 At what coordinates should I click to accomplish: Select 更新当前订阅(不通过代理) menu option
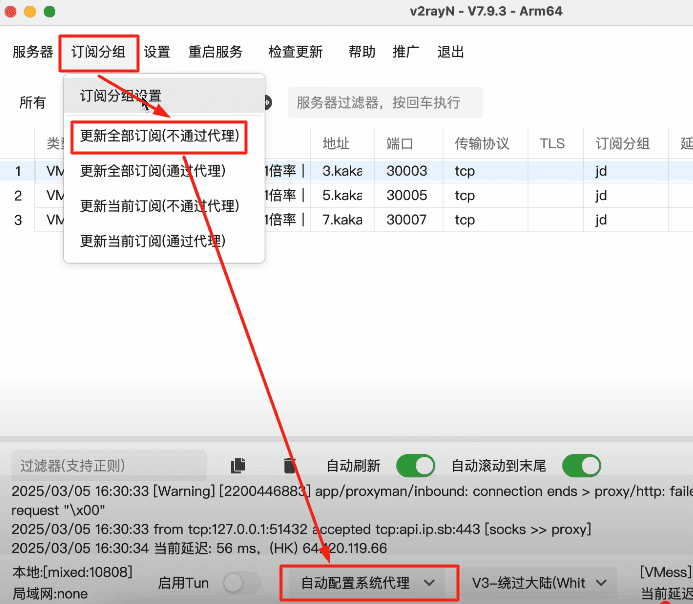click(x=159, y=206)
